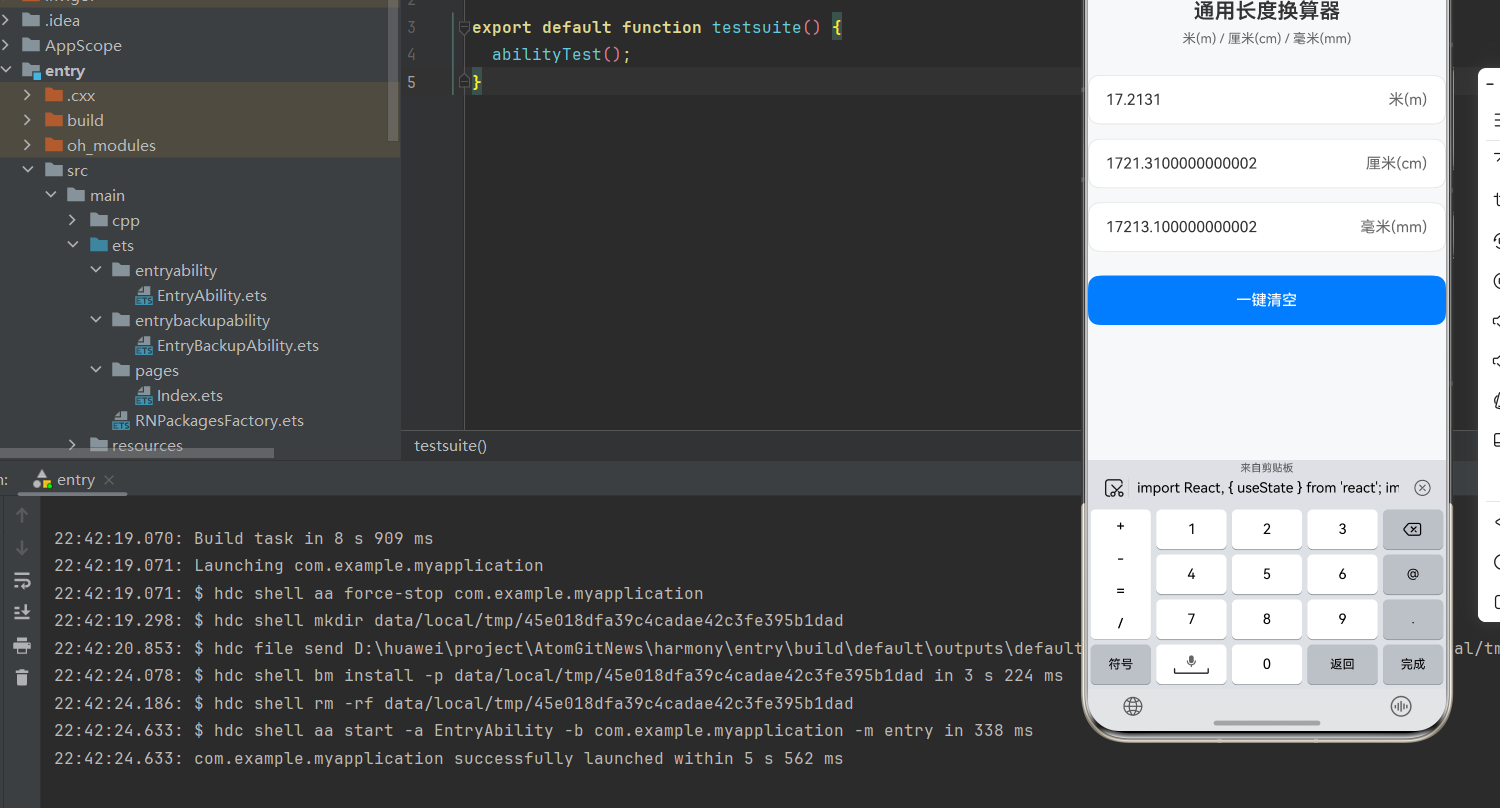1500x808 pixels.
Task: Collapse the pages folder
Action: pos(96,370)
